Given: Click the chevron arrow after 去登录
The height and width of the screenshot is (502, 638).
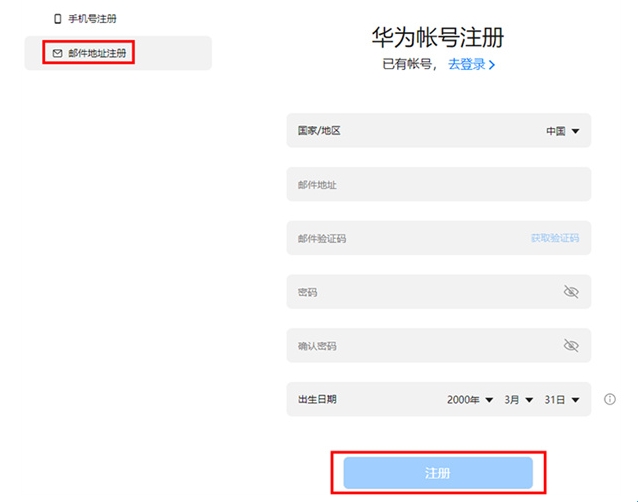Looking at the screenshot, I should 492,65.
